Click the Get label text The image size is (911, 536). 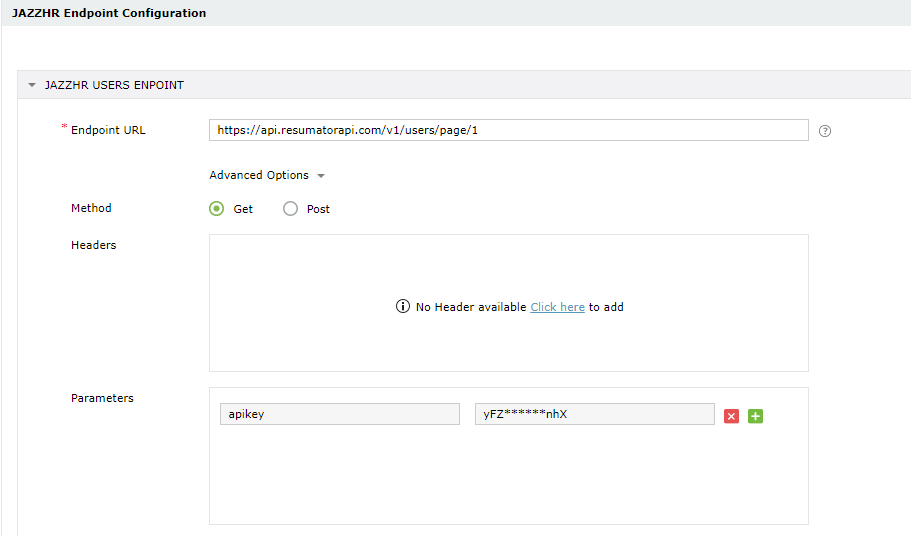click(243, 209)
